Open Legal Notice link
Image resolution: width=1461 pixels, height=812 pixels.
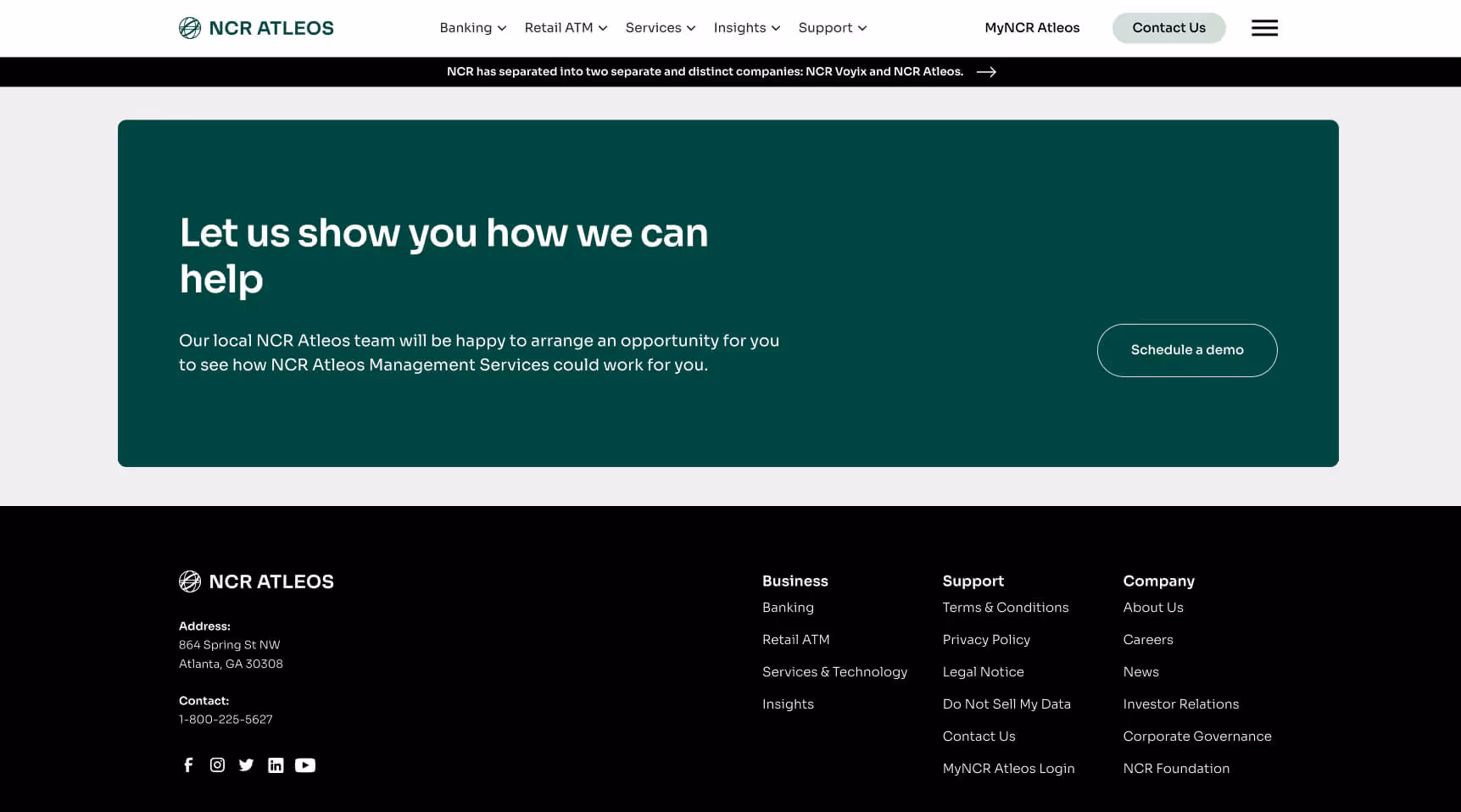coord(983,672)
